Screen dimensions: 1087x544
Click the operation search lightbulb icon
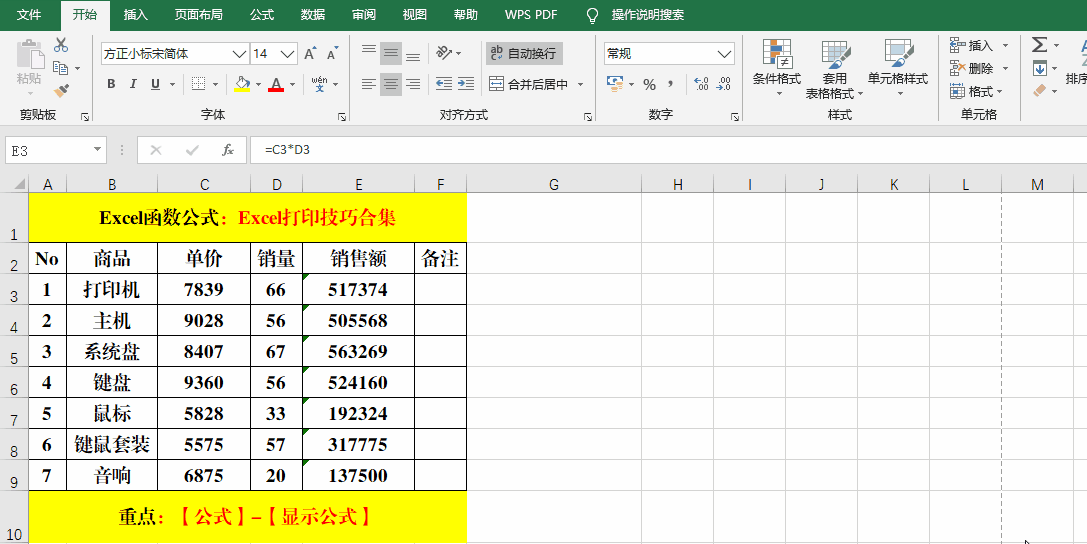[x=592, y=15]
